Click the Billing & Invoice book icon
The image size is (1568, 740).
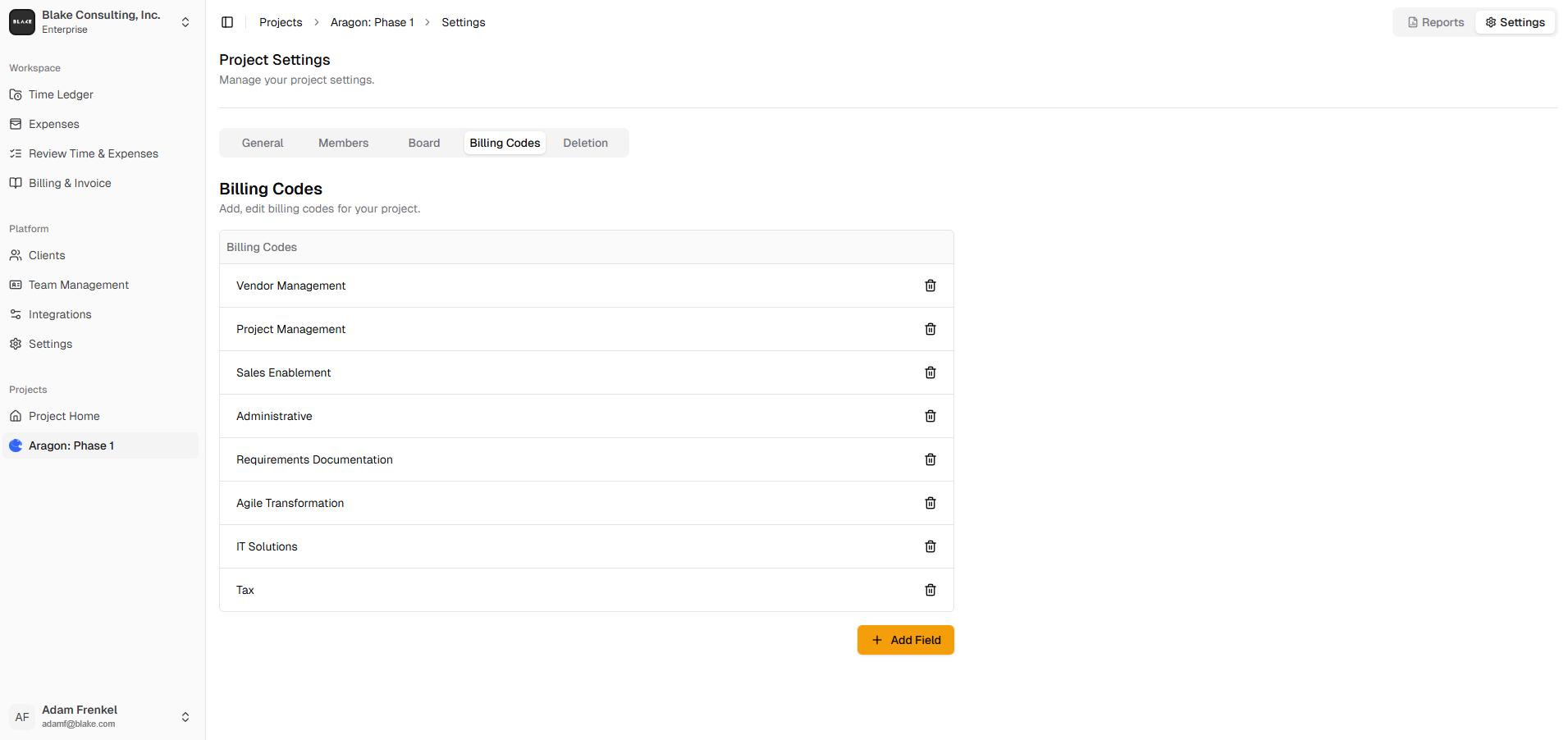click(16, 183)
